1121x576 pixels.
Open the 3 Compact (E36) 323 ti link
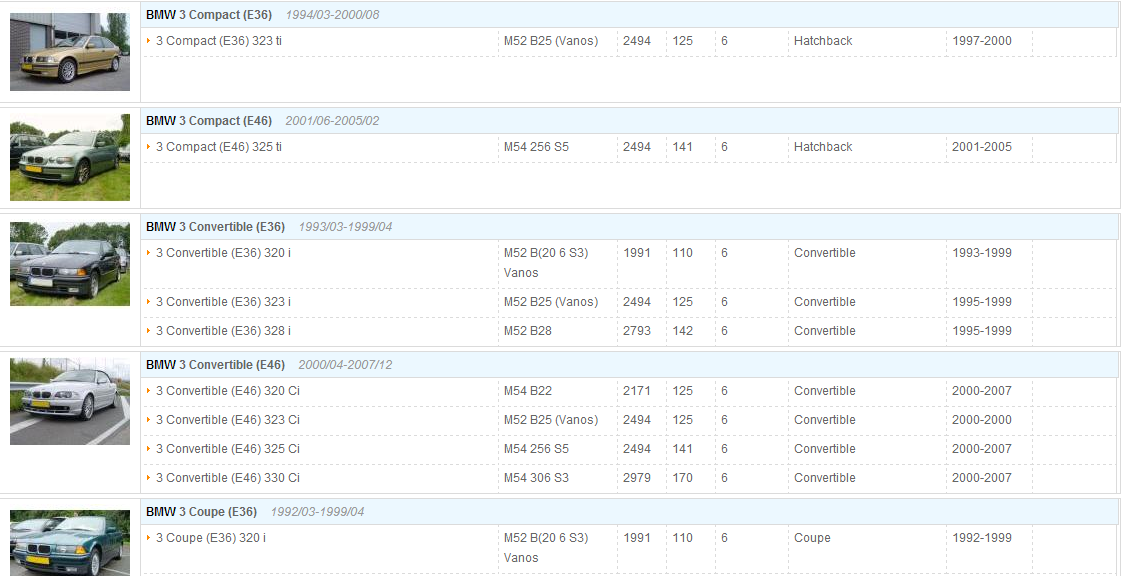219,41
